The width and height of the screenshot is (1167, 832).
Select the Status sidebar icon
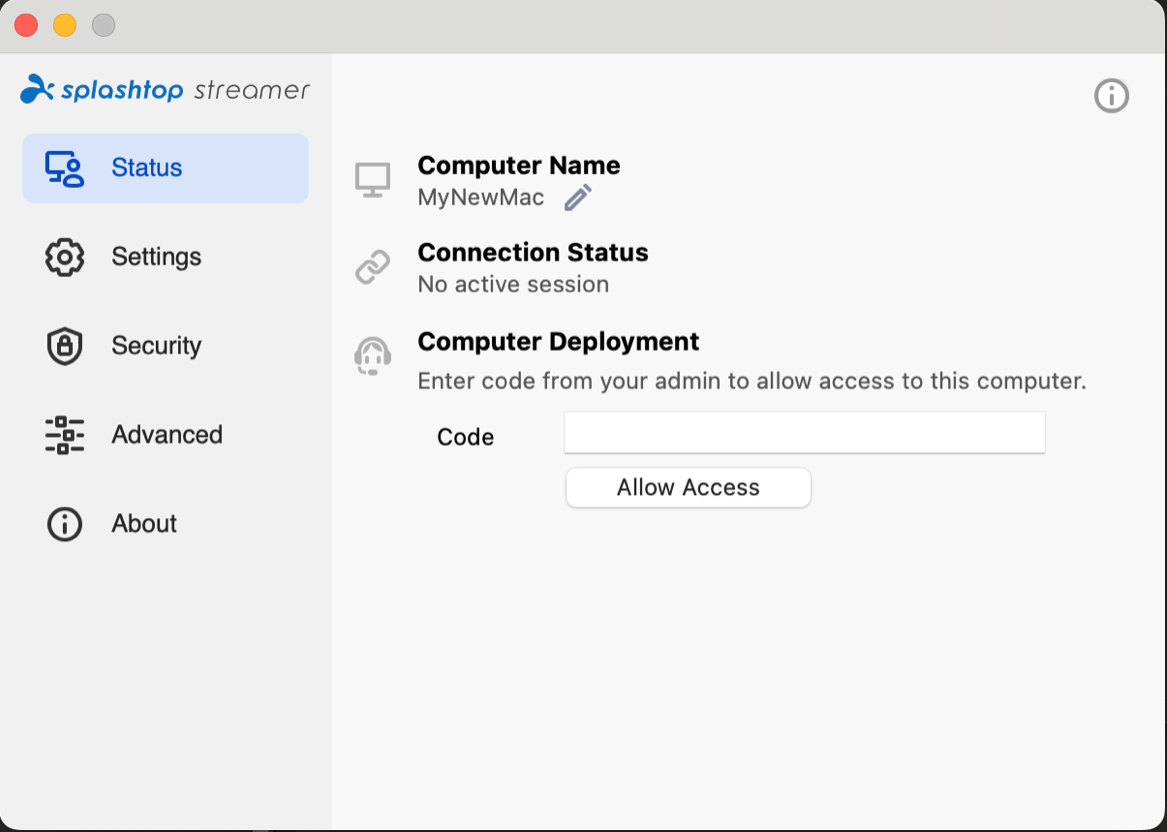(x=63, y=167)
